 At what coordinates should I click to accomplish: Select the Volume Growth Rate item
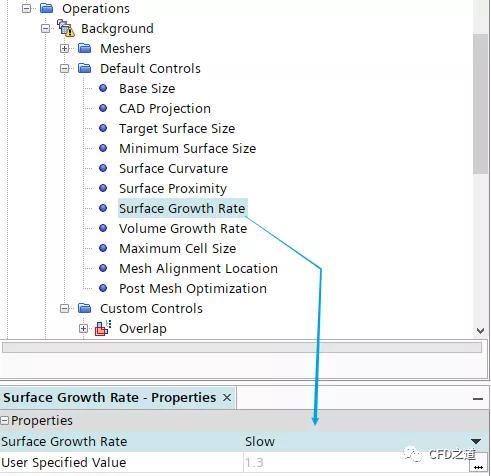(183, 229)
